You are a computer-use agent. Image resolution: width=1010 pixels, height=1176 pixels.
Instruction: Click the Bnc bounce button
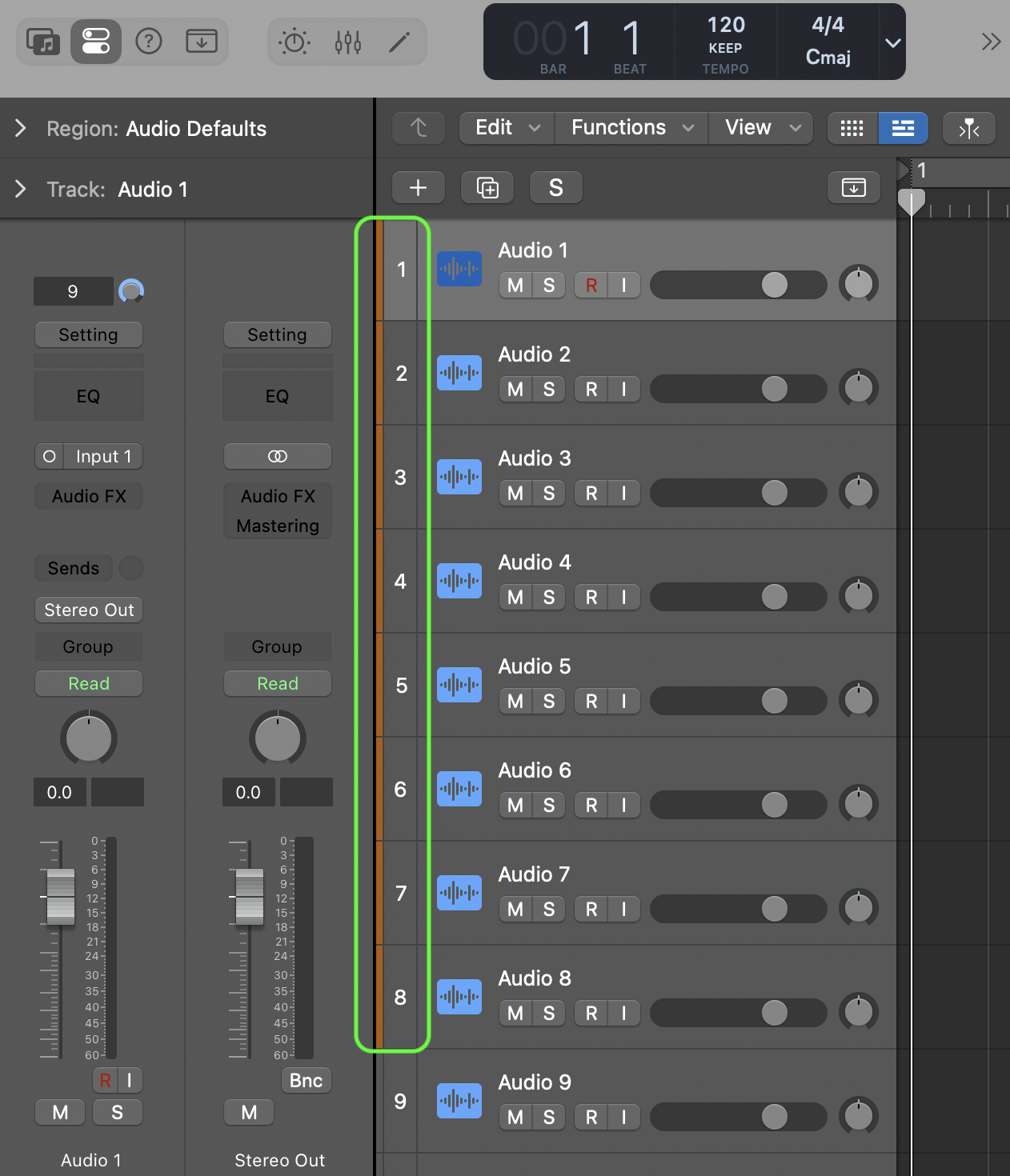tap(307, 1080)
